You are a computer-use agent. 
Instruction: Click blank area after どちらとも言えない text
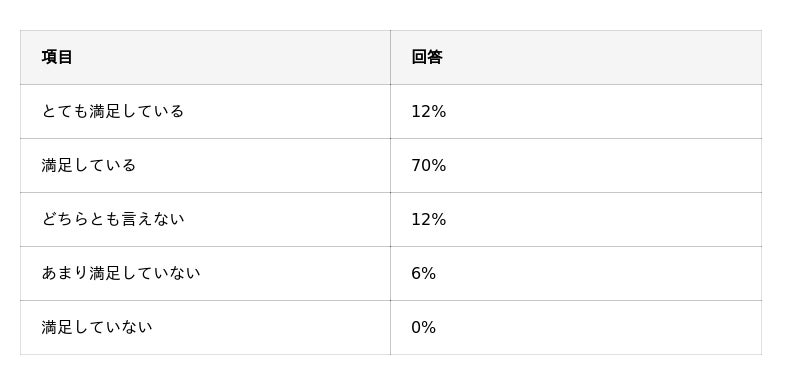tap(288, 220)
